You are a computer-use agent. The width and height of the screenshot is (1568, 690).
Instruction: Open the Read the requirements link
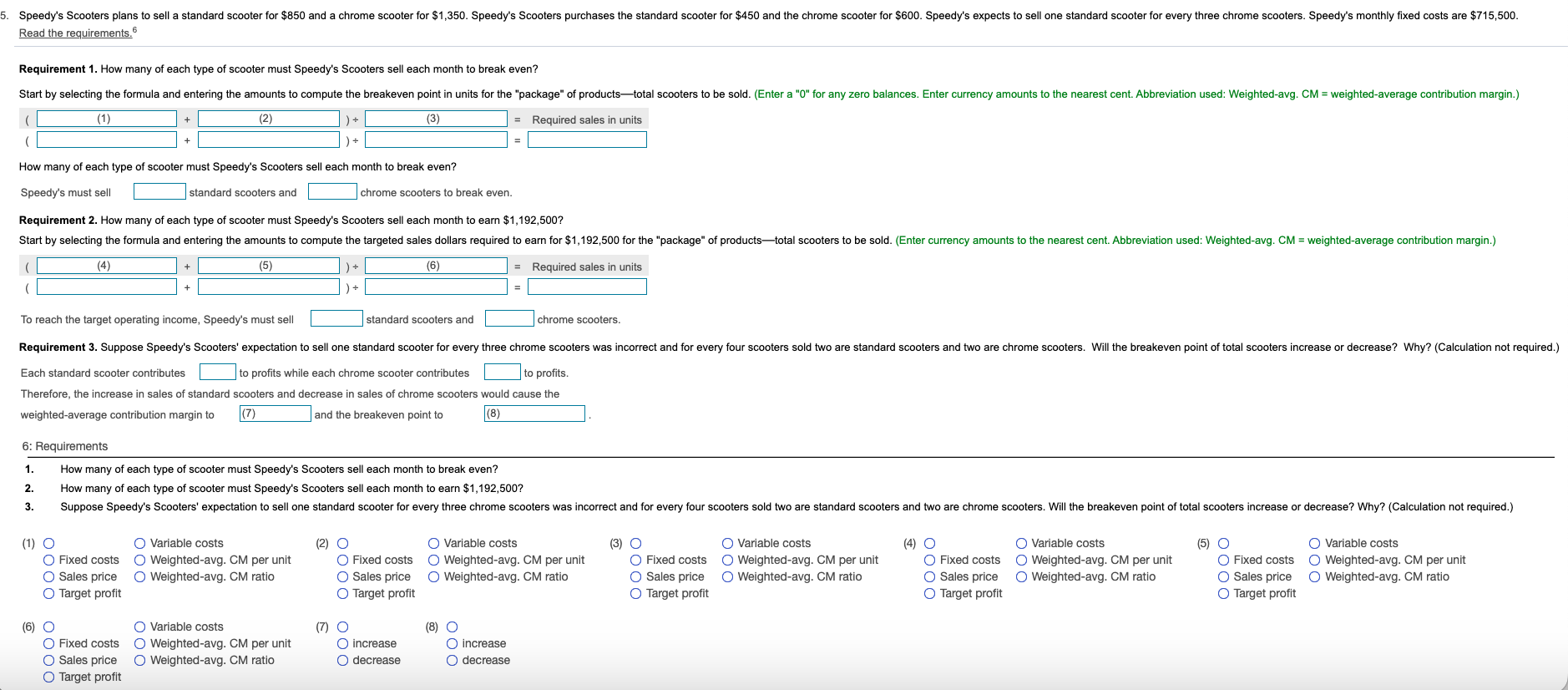(75, 33)
